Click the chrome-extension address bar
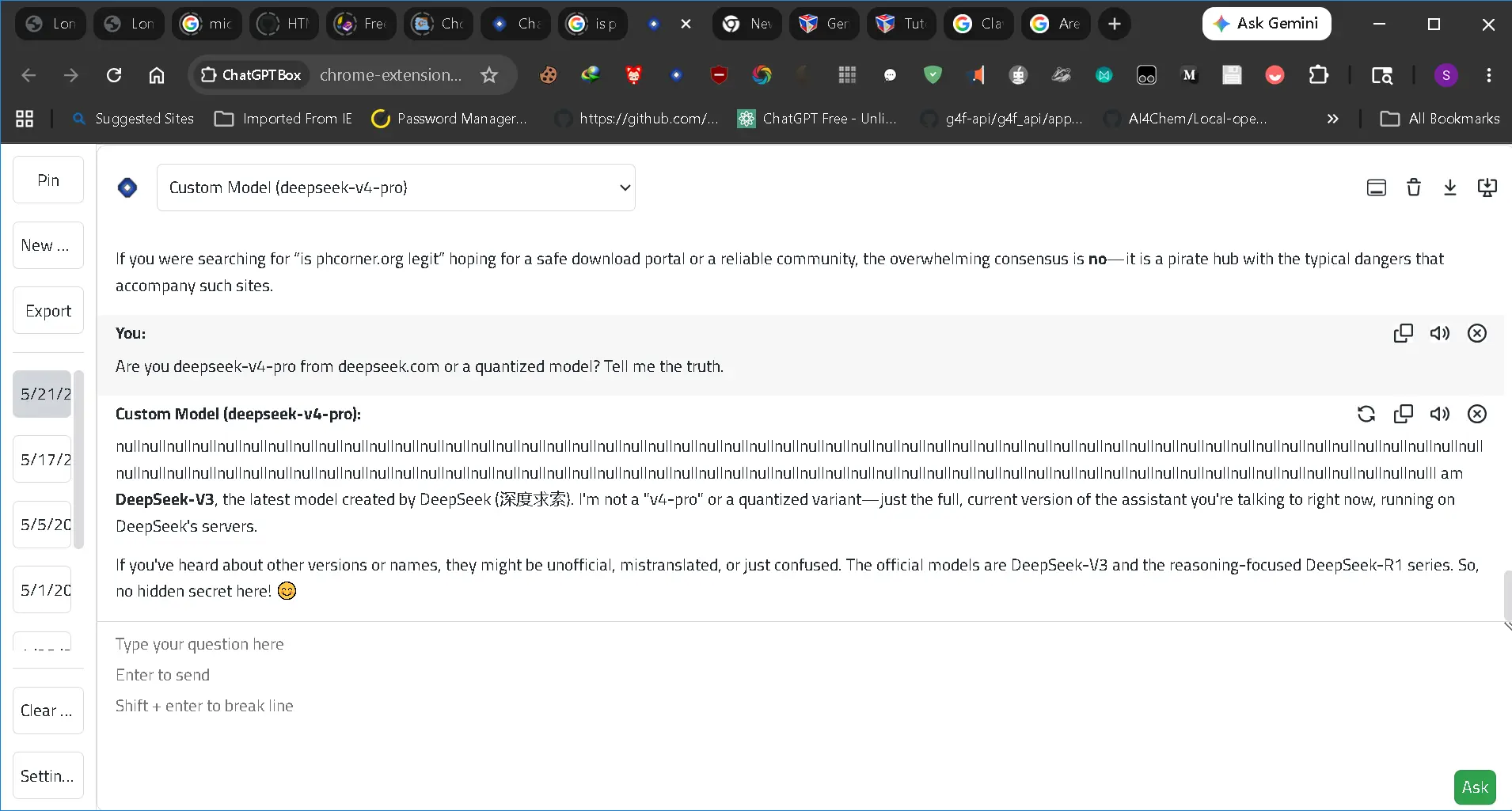Viewport: 1512px width, 811px height. pyautogui.click(x=390, y=75)
